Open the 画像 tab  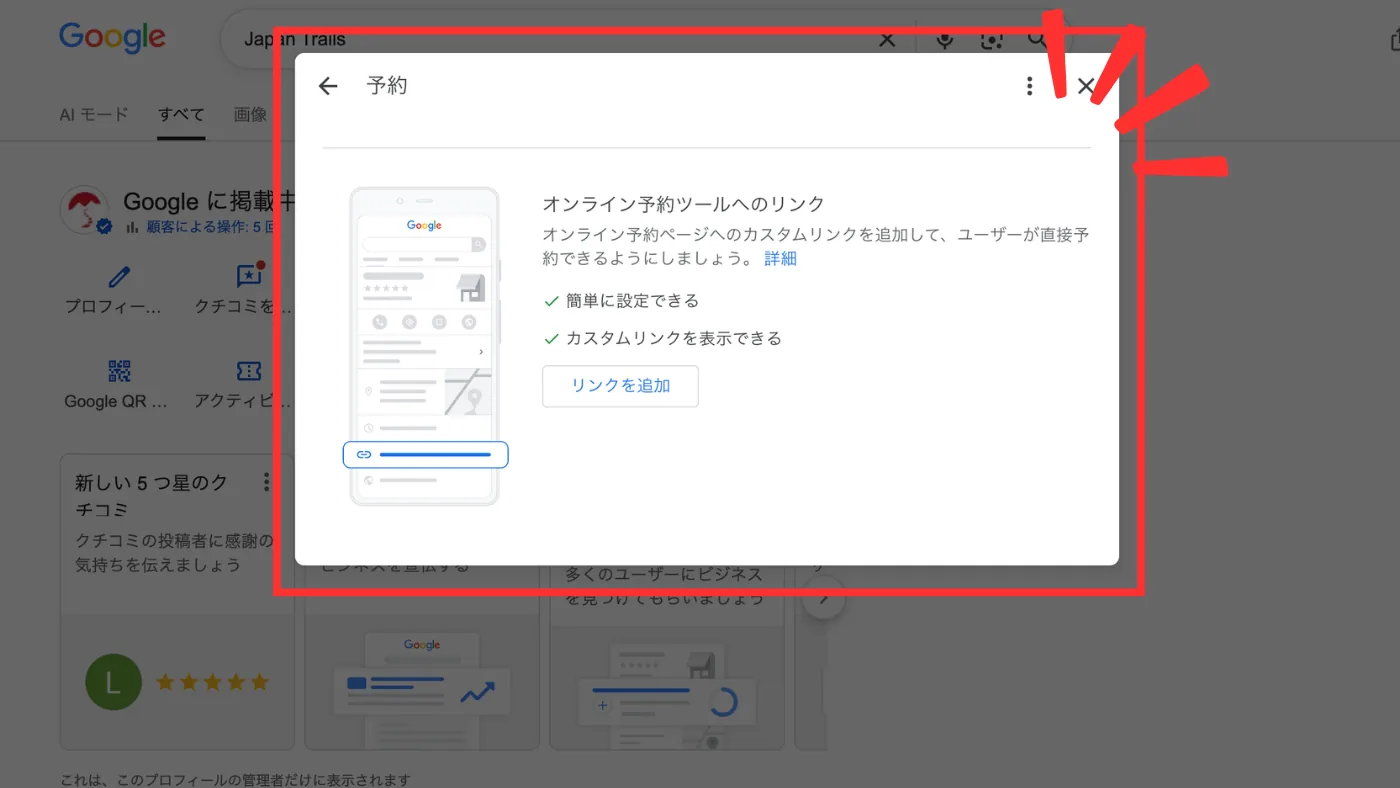point(250,114)
